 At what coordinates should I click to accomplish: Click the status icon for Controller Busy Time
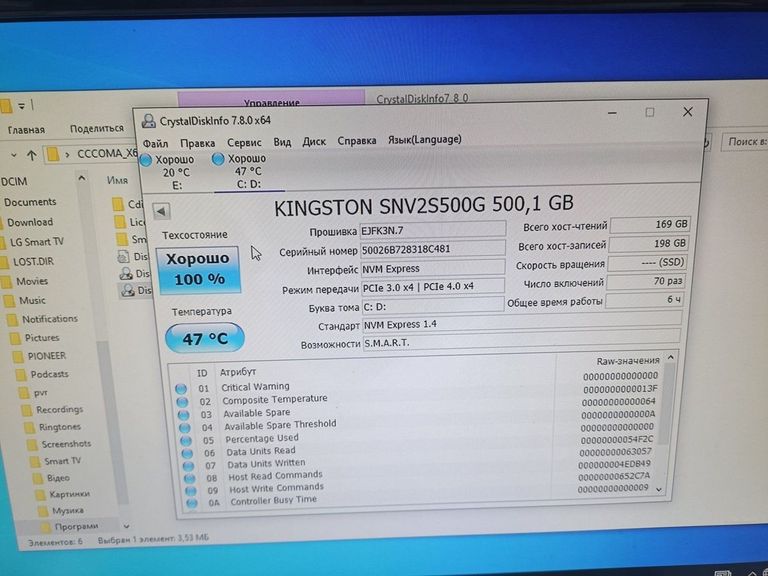[x=192, y=502]
